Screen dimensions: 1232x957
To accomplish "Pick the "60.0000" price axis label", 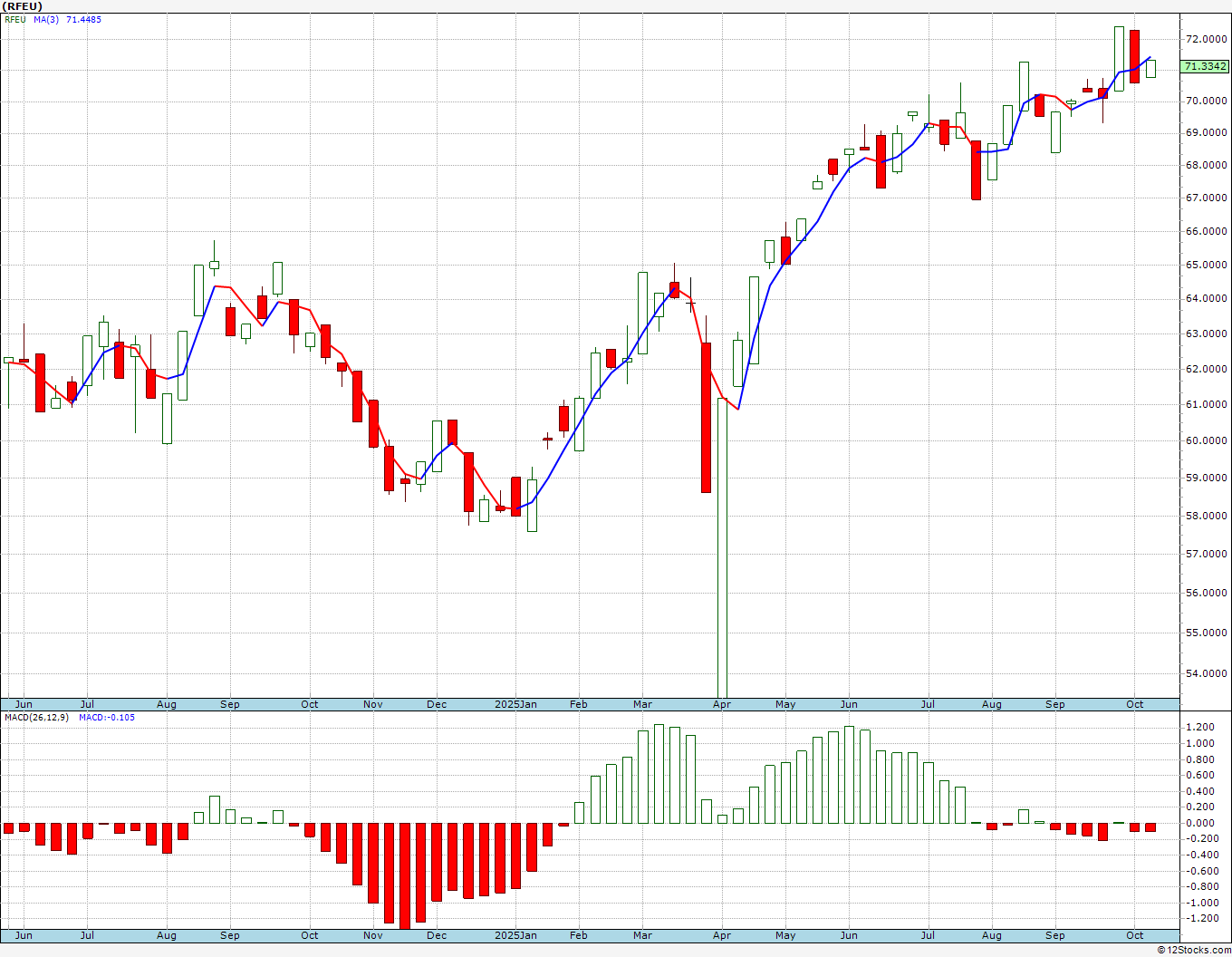I will [x=1206, y=440].
